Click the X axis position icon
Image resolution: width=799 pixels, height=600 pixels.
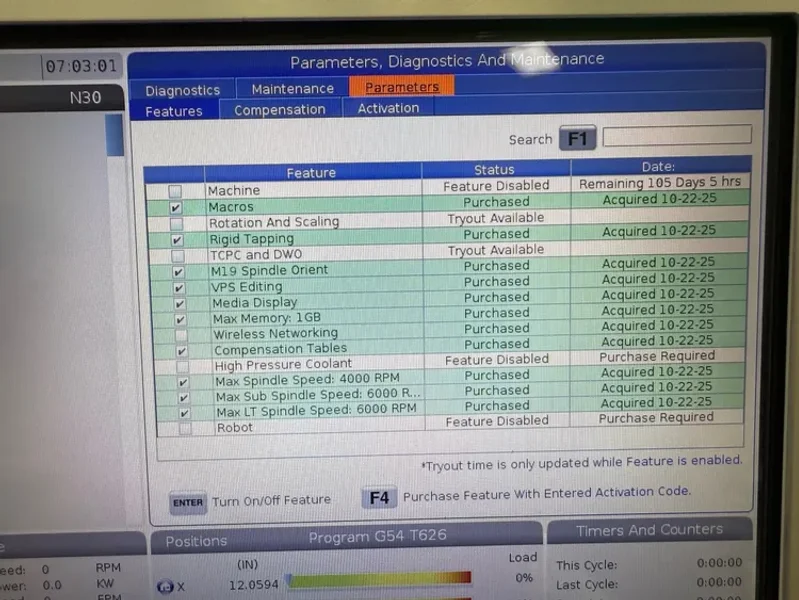pos(166,587)
